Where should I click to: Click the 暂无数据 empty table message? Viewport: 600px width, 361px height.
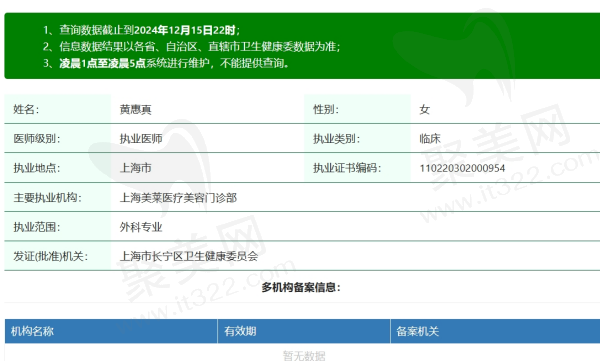(x=304, y=355)
